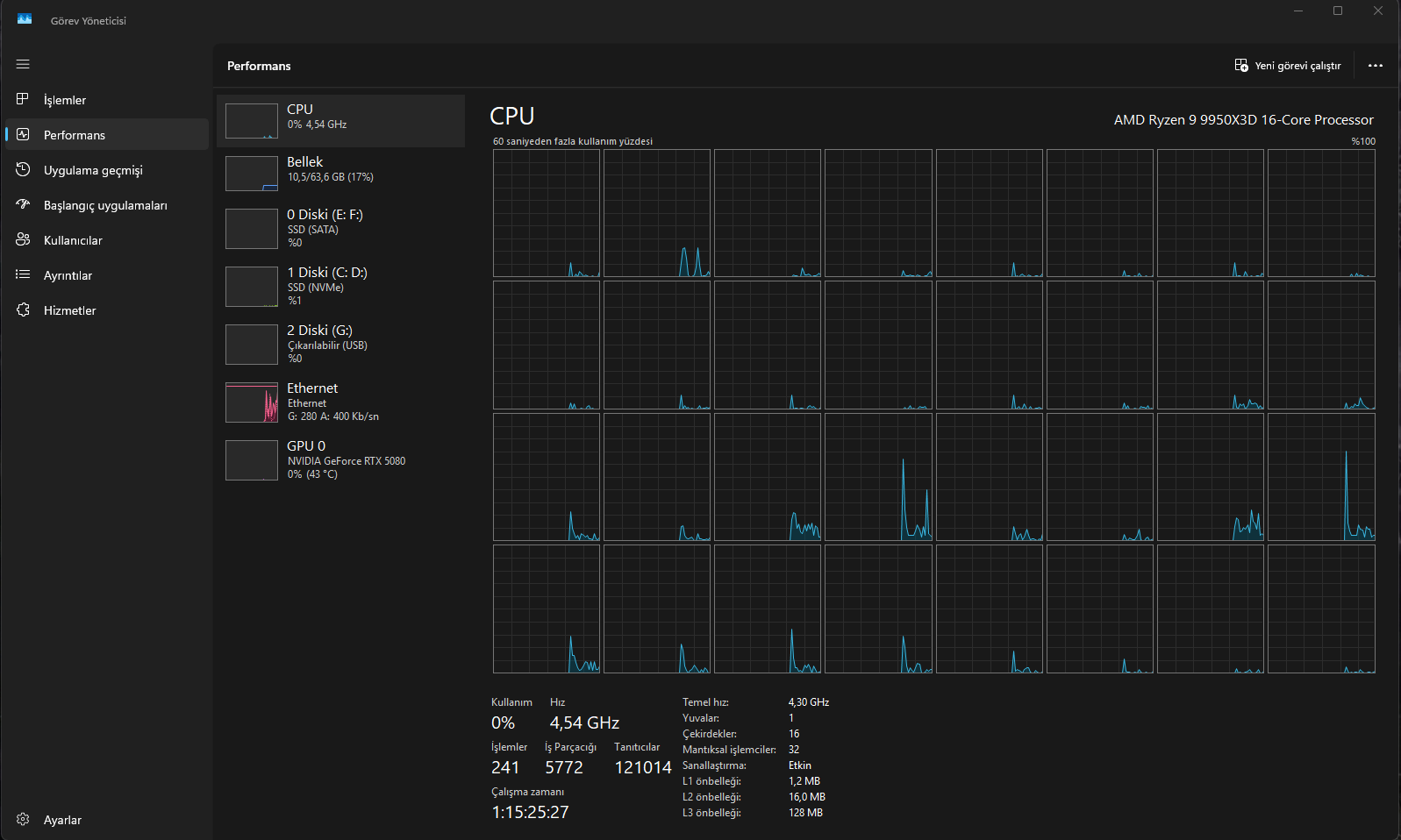Click the Tanıtıcılar count 121014
This screenshot has height=840, width=1401.
tap(643, 767)
